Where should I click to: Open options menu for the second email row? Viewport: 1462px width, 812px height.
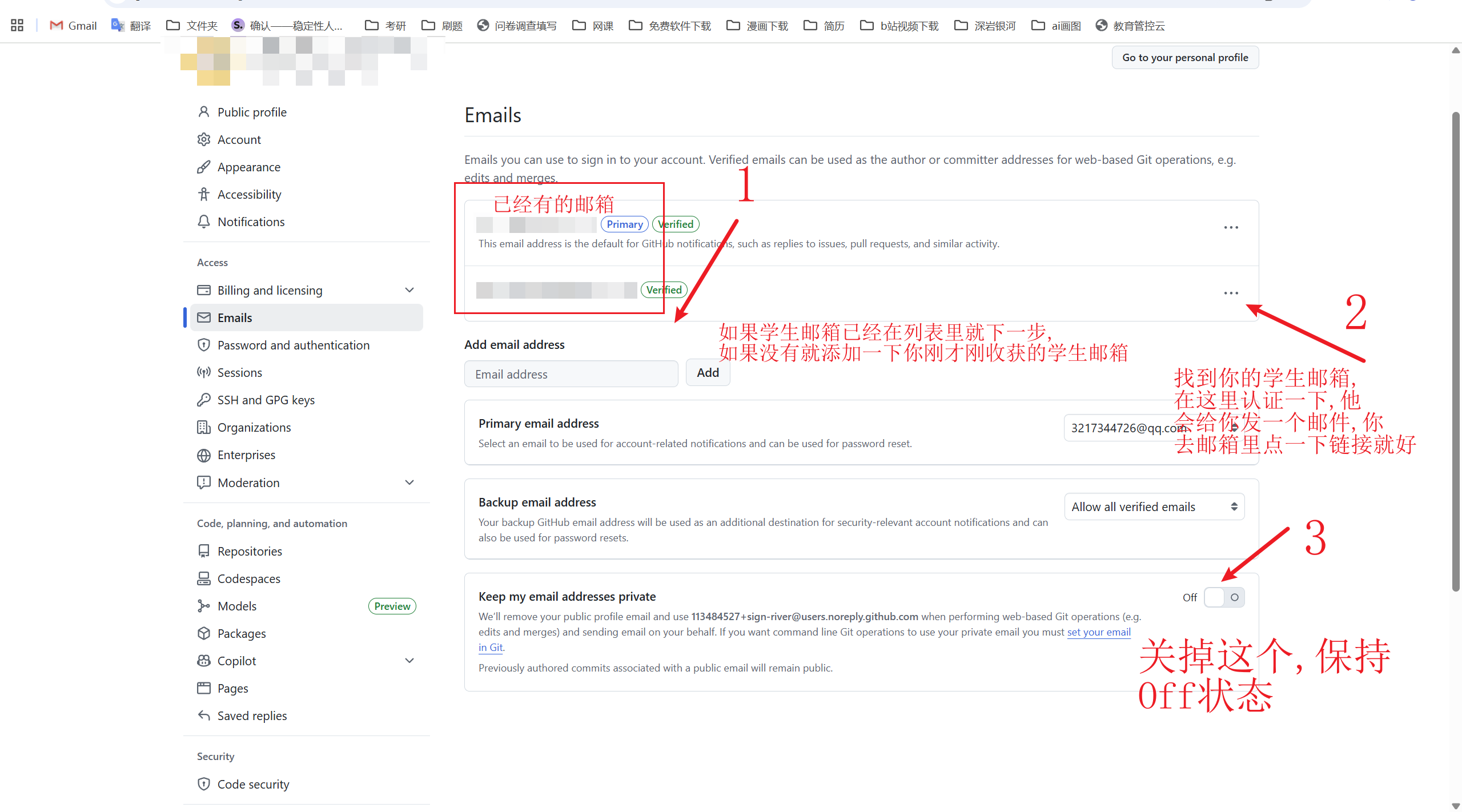(1231, 293)
